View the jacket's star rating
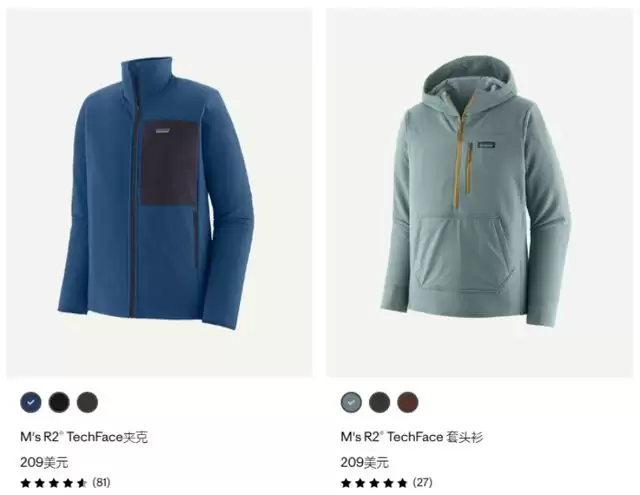Viewport: 640px width, 495px height. pos(54,483)
